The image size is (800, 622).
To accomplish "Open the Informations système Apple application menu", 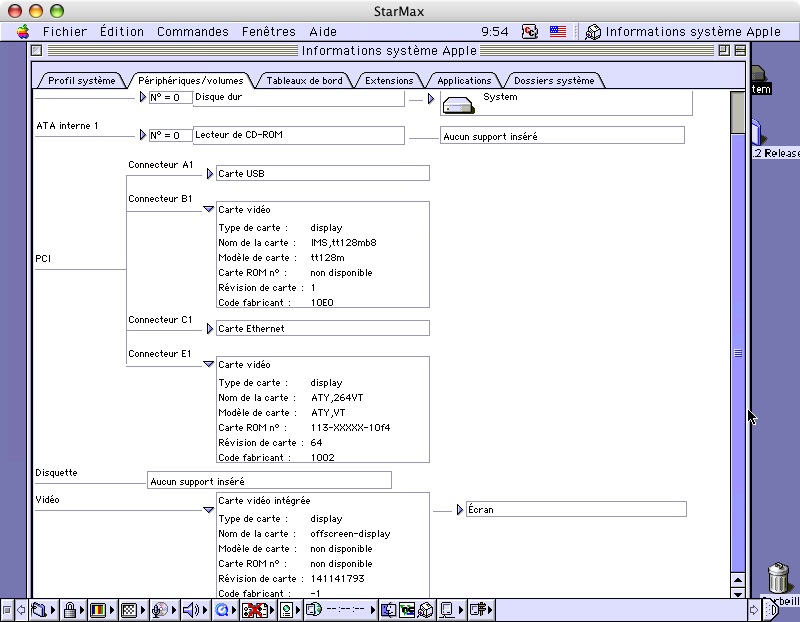I will pos(683,32).
